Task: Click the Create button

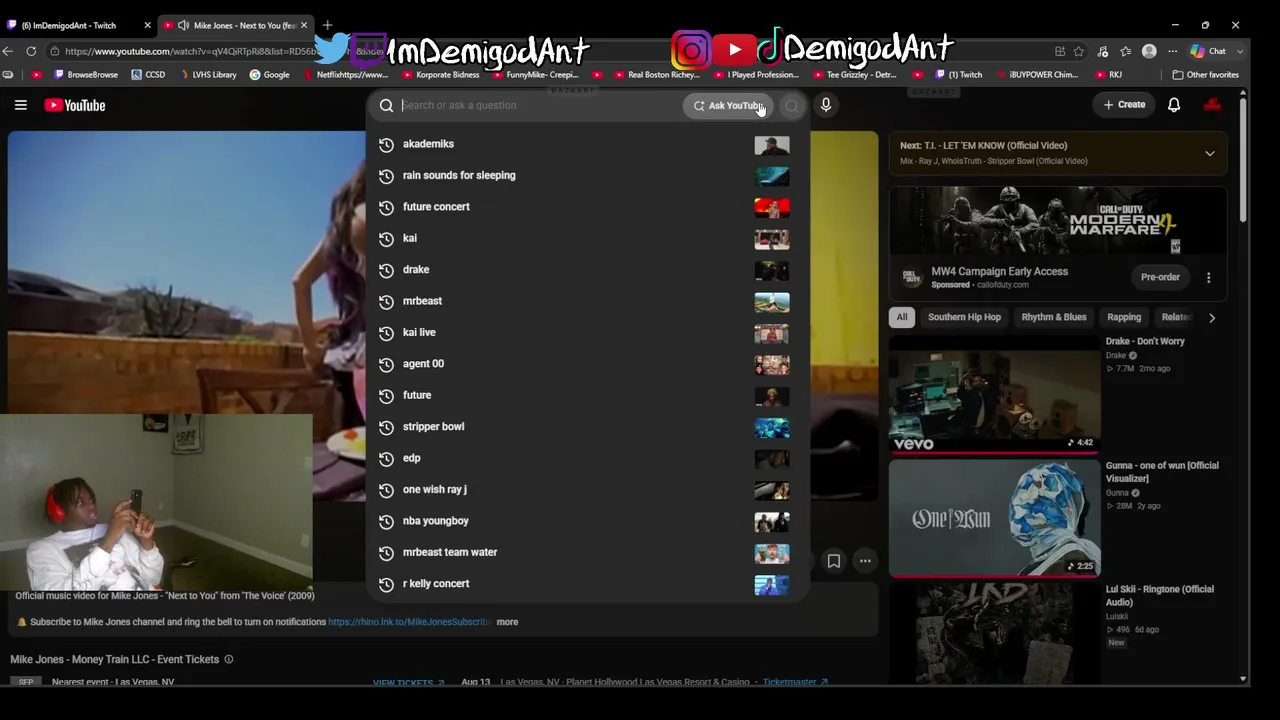Action: coord(1124,105)
